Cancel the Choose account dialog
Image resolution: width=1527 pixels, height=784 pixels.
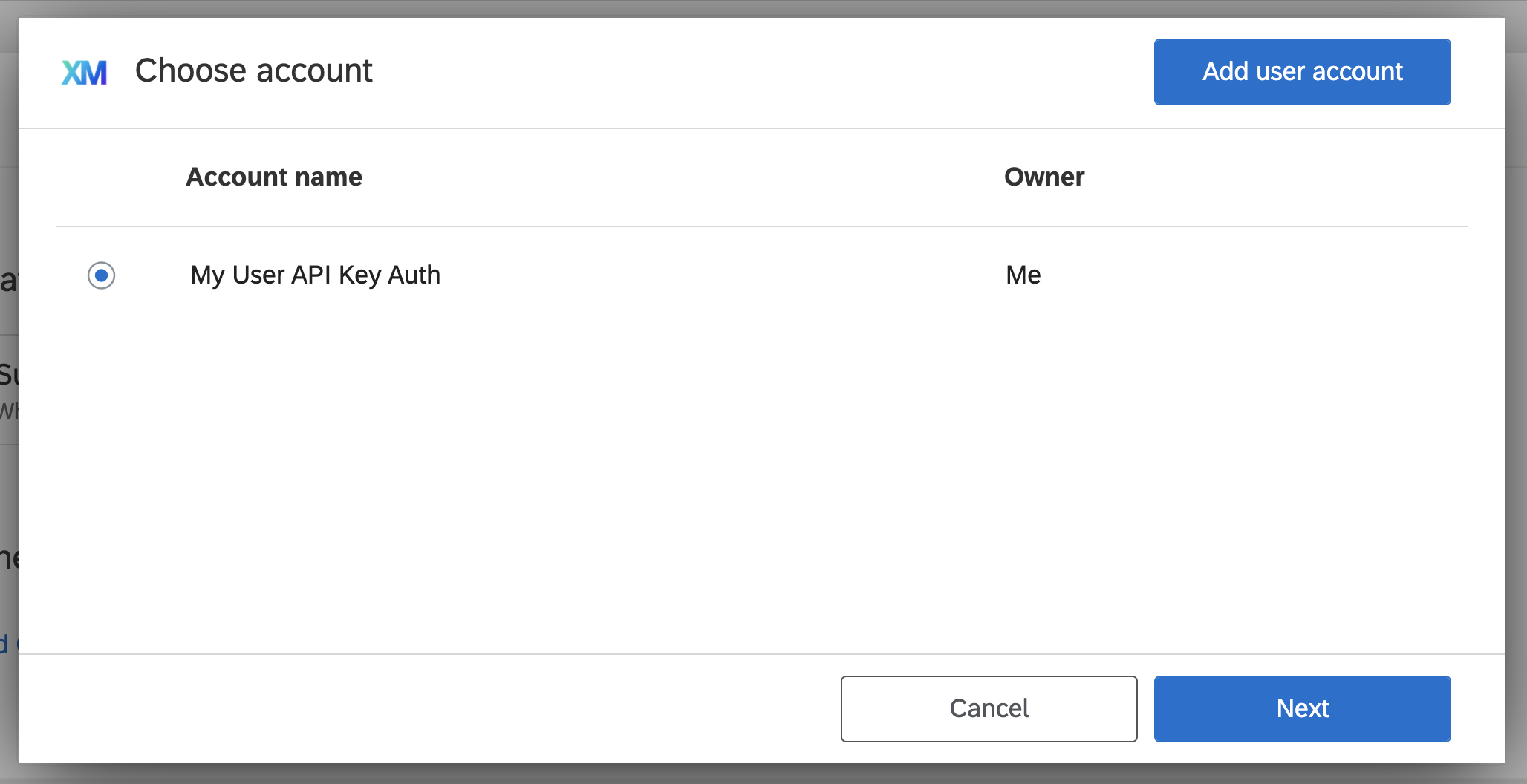(x=989, y=708)
